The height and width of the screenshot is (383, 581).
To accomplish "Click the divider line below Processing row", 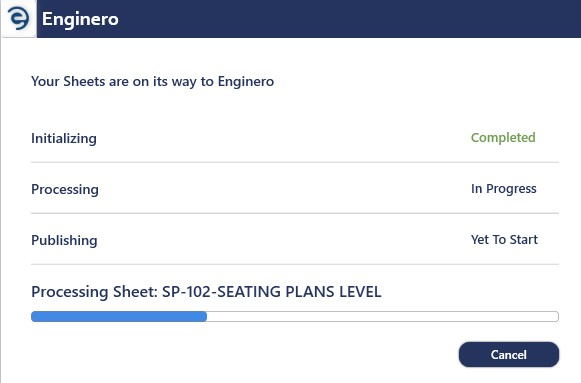I will pyautogui.click(x=295, y=213).
